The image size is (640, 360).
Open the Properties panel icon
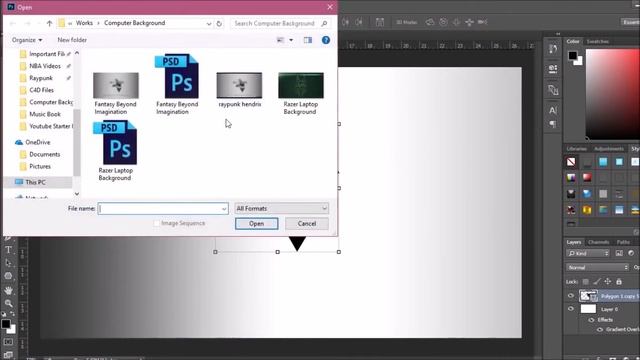(x=553, y=69)
